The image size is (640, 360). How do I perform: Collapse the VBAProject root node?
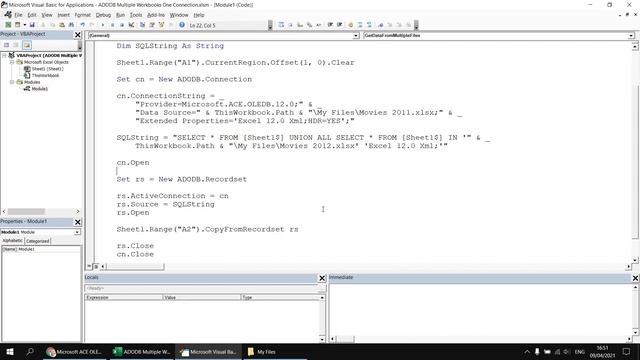(x=4, y=55)
